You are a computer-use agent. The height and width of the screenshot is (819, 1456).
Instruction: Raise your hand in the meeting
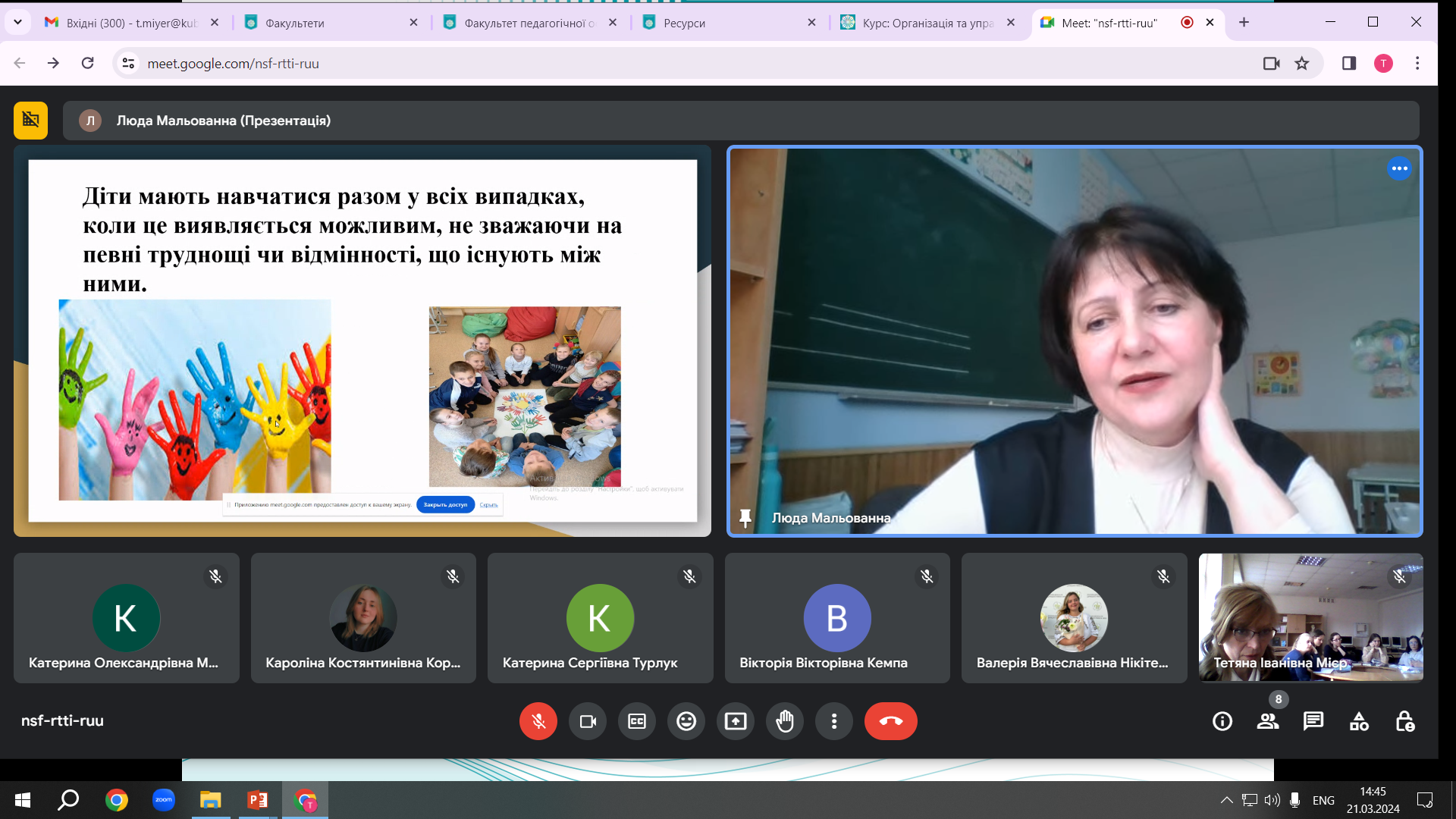(785, 721)
